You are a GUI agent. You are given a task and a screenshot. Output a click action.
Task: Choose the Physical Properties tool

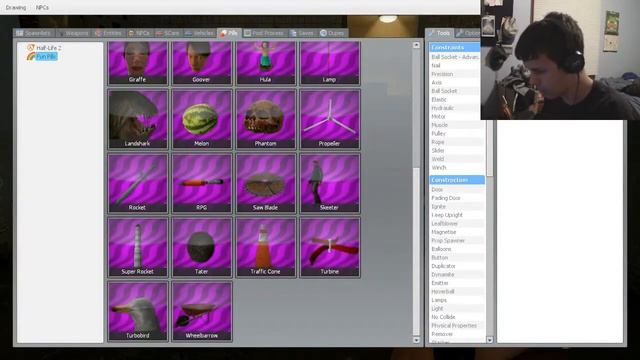(x=457, y=326)
